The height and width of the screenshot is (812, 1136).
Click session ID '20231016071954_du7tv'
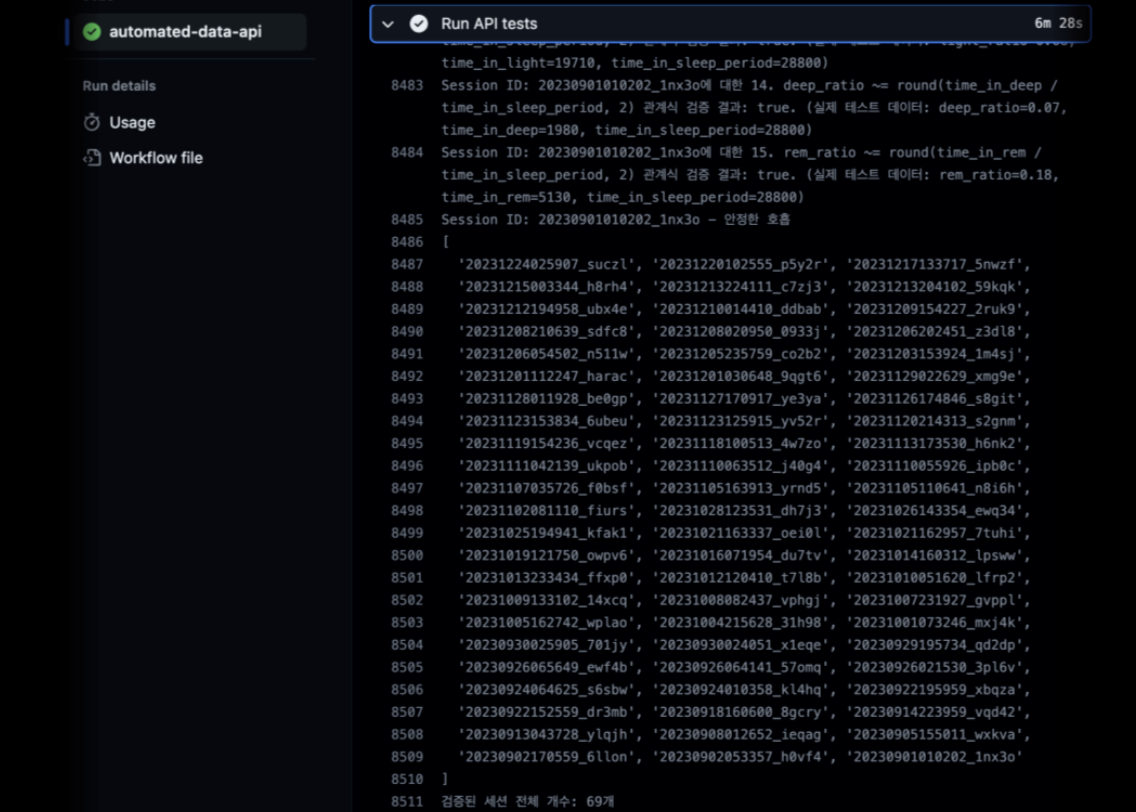pyautogui.click(x=740, y=556)
